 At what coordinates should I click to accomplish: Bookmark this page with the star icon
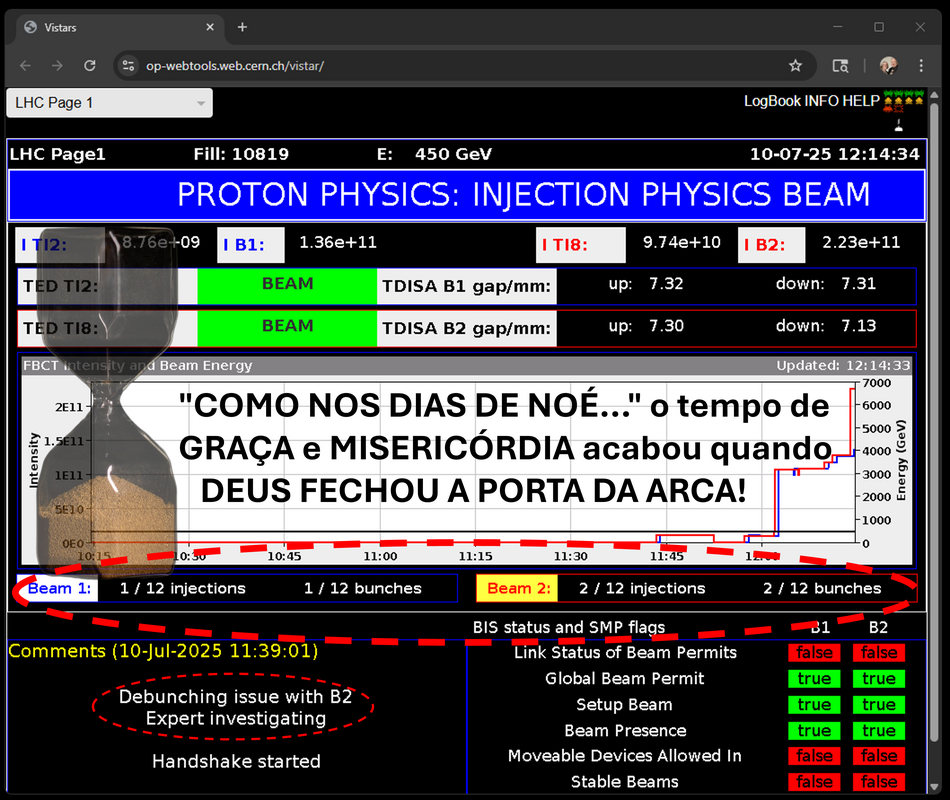click(x=795, y=66)
